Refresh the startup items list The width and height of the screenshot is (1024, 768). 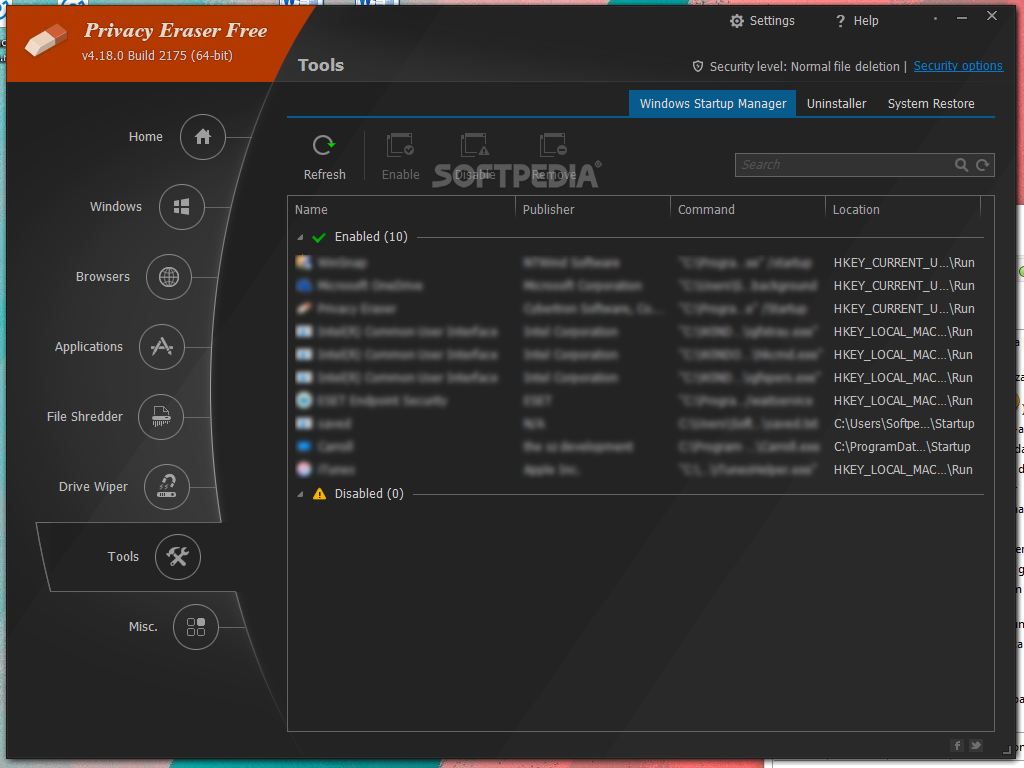pyautogui.click(x=325, y=157)
